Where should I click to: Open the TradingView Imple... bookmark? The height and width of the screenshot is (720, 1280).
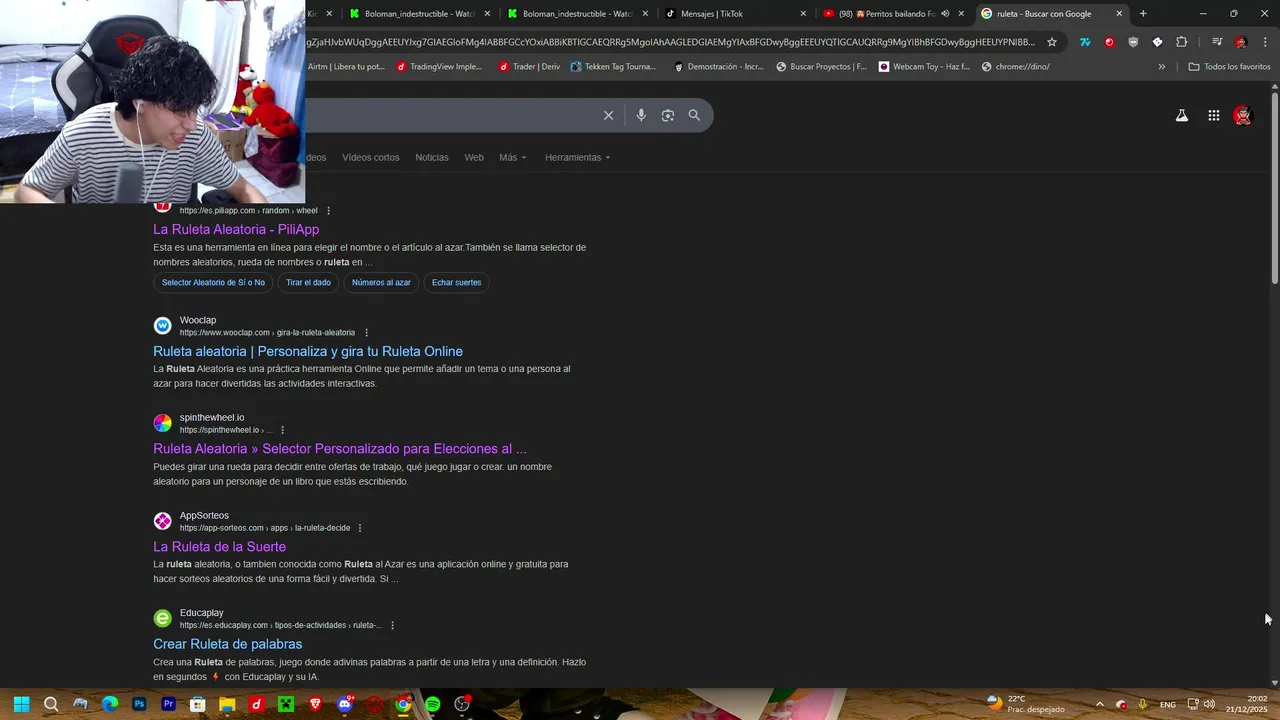pos(439,67)
